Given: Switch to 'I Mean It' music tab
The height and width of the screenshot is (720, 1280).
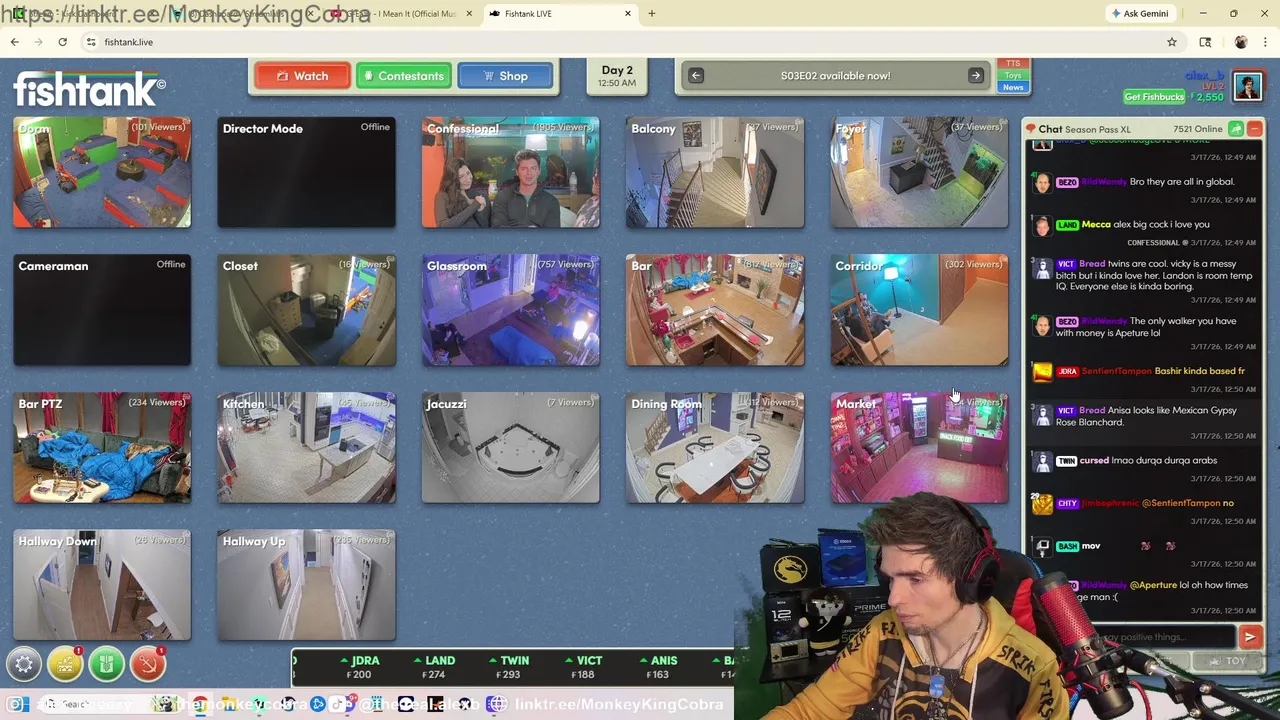Looking at the screenshot, I should [x=400, y=14].
